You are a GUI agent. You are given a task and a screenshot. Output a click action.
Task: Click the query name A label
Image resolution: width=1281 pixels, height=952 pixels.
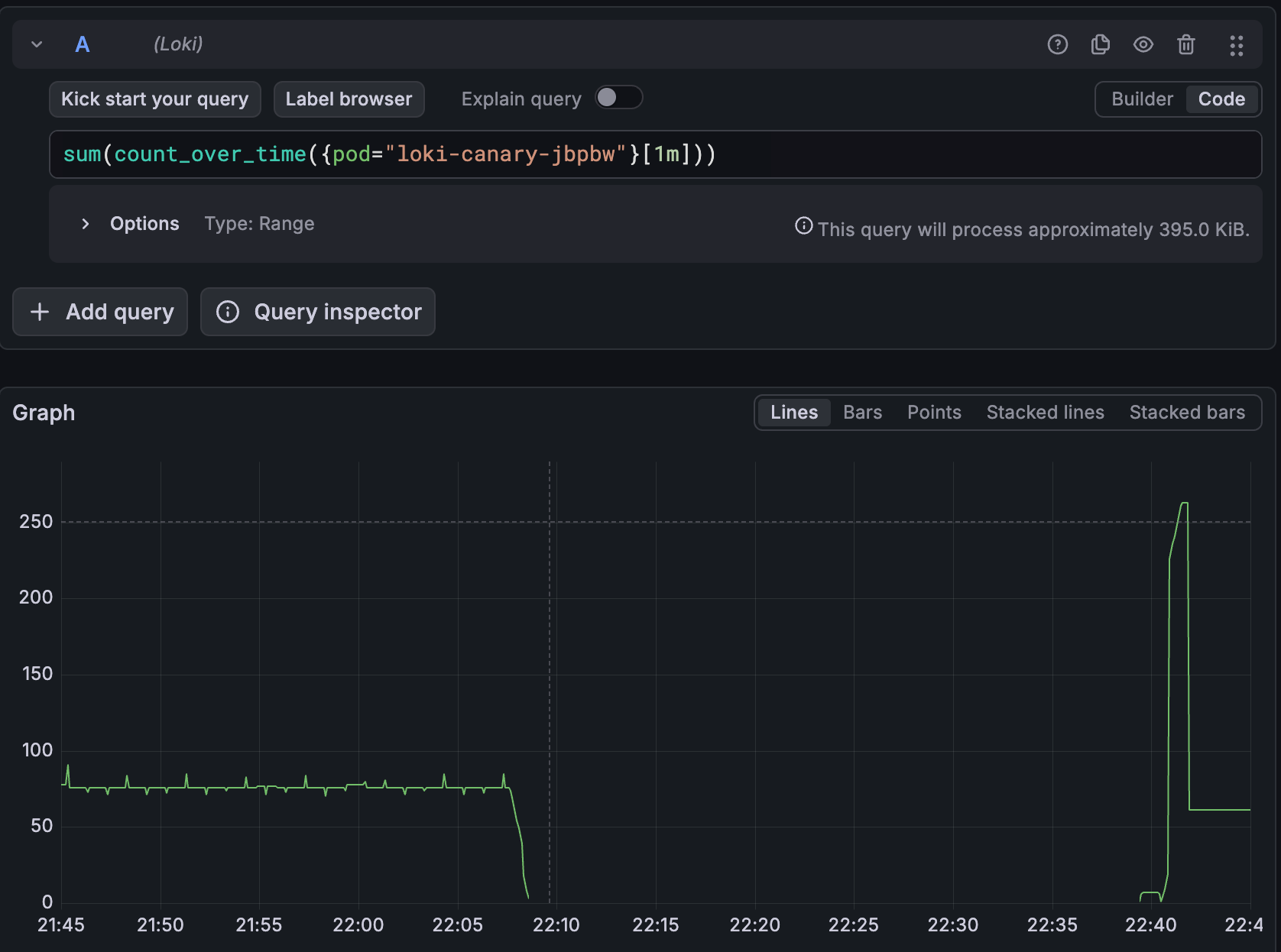[83, 44]
